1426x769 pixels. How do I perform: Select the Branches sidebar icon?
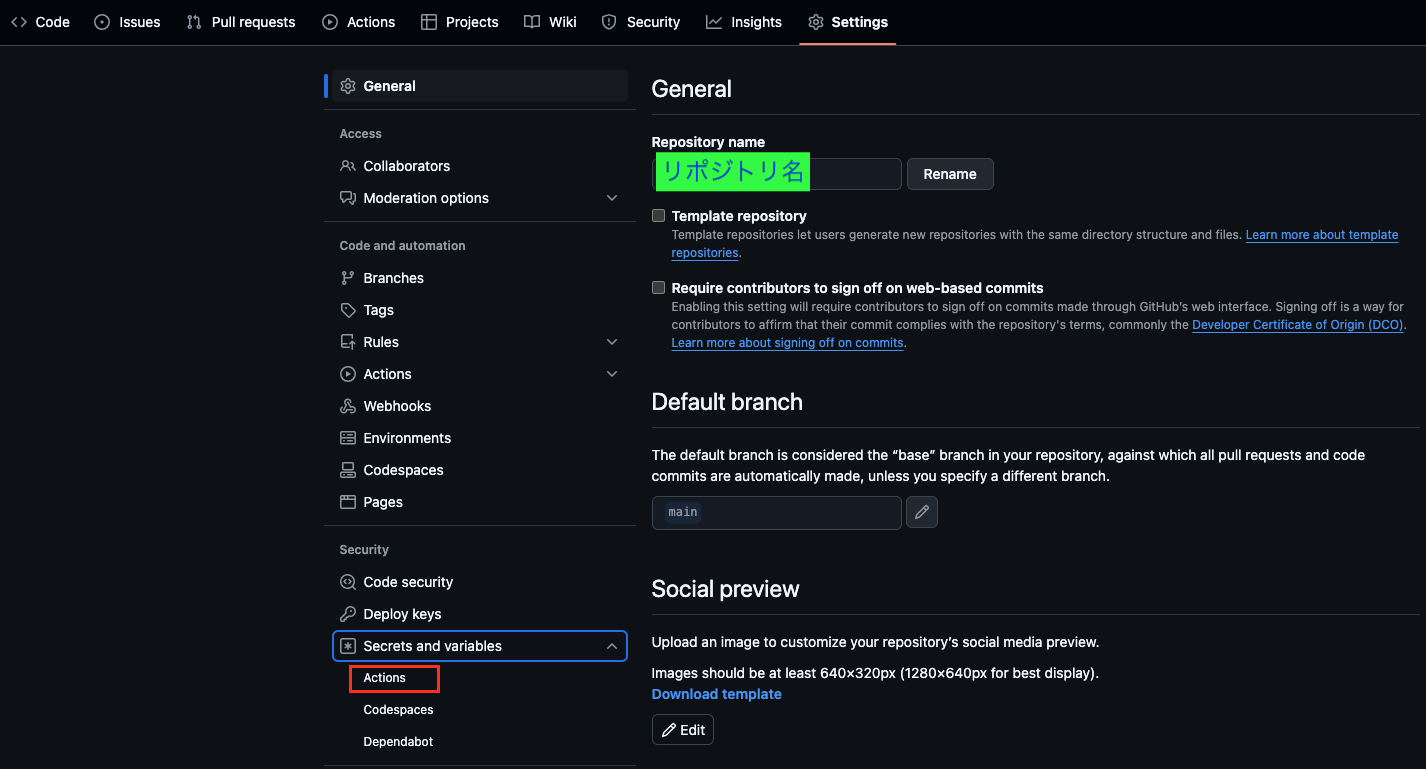(x=348, y=278)
